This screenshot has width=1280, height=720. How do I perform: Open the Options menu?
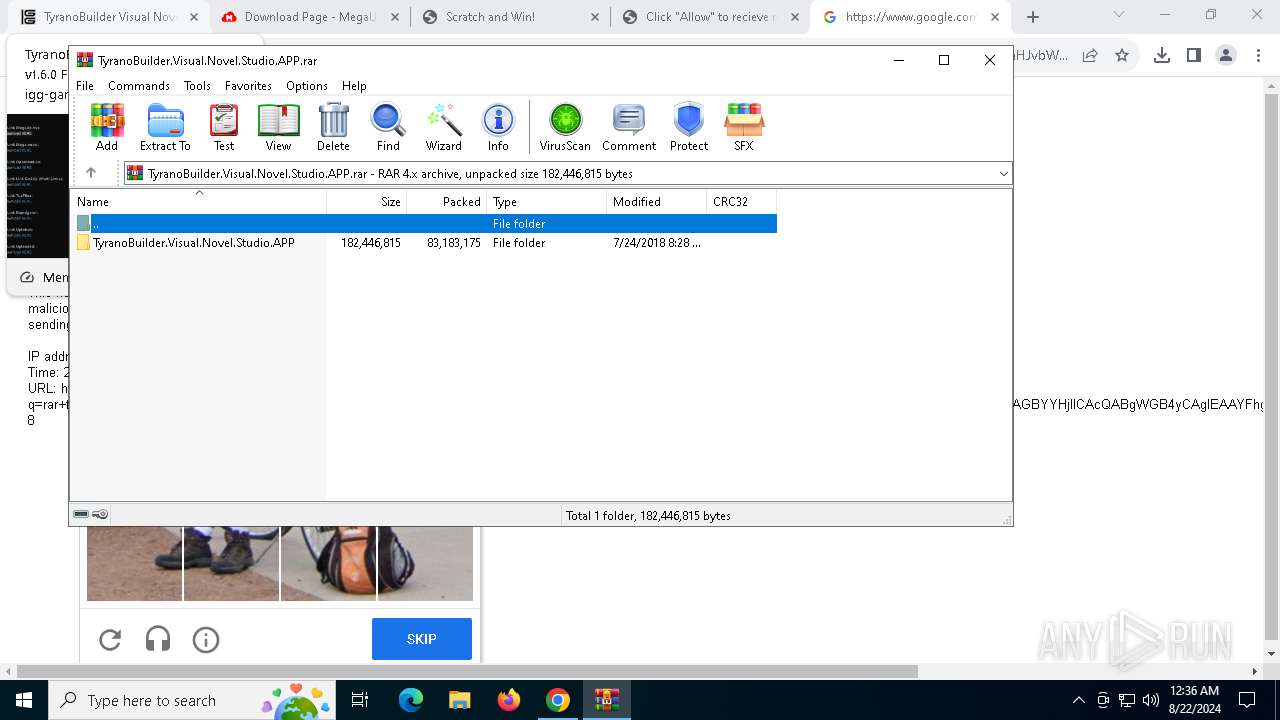(307, 86)
